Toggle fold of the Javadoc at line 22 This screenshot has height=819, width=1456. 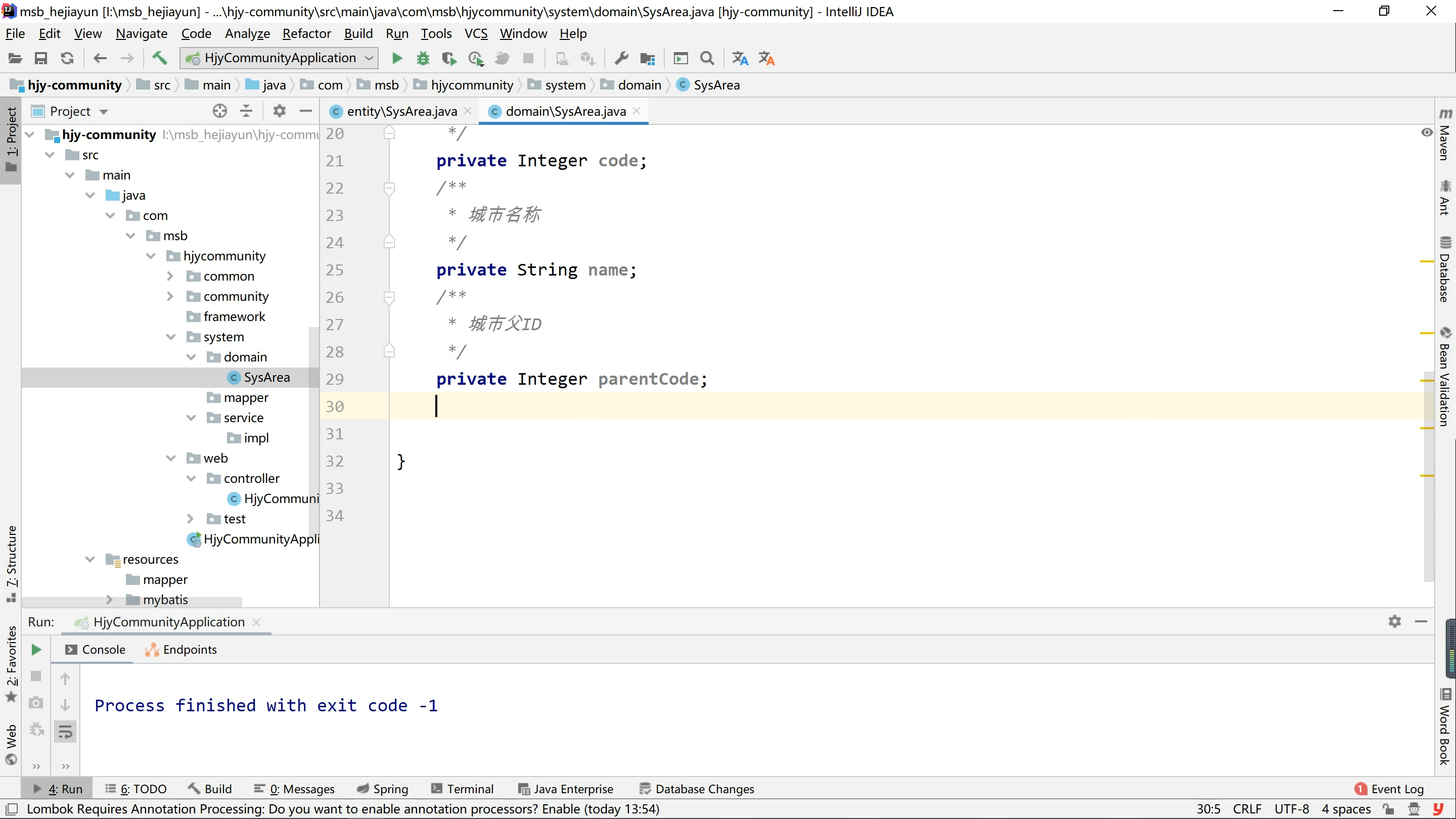[x=389, y=188]
